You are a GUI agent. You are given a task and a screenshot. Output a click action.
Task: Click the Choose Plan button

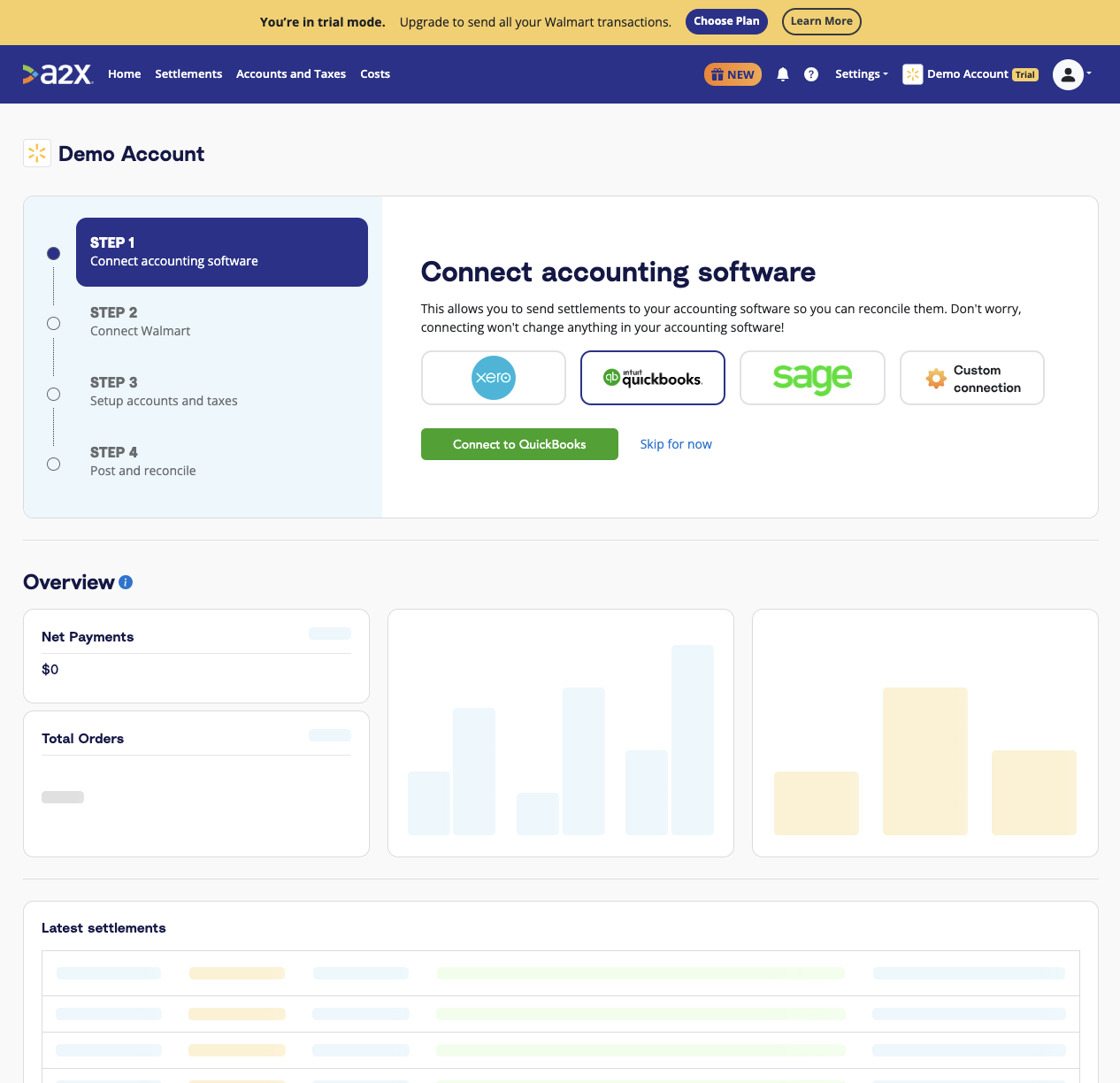tap(726, 21)
